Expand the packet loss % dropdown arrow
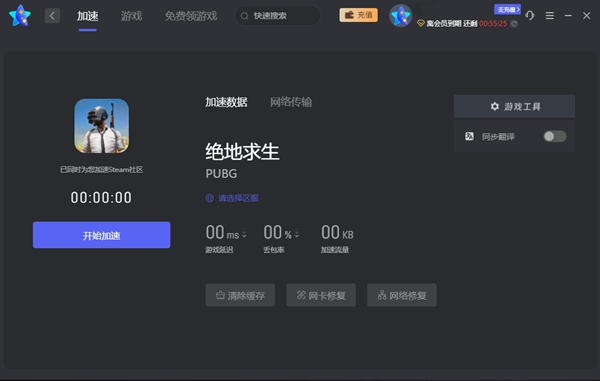The height and width of the screenshot is (381, 600). click(x=297, y=233)
